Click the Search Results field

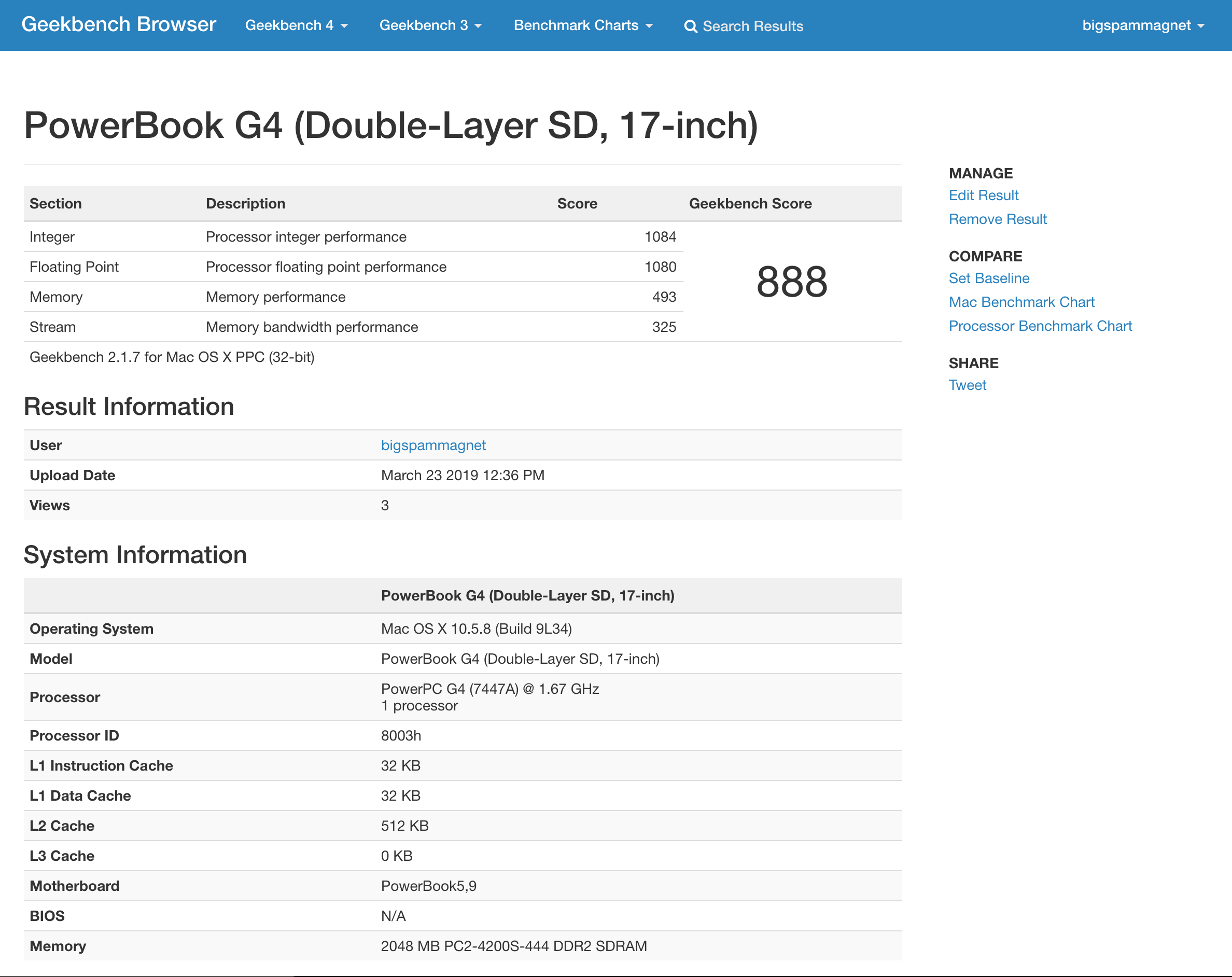[752, 26]
